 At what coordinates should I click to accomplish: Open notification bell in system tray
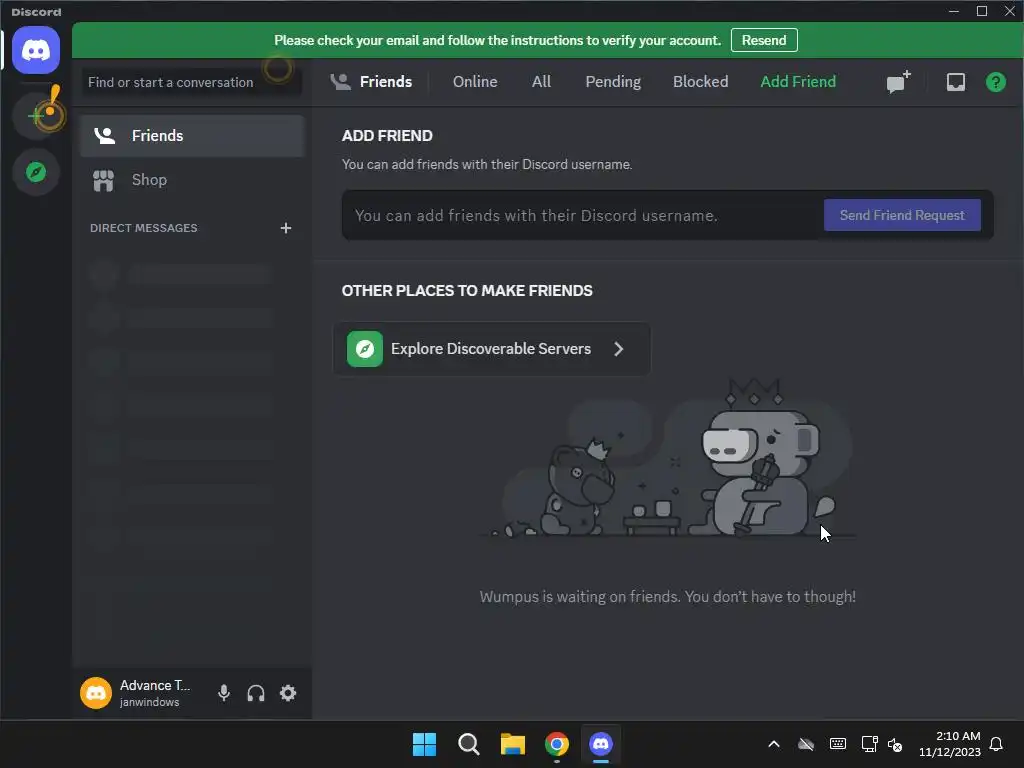[x=996, y=744]
